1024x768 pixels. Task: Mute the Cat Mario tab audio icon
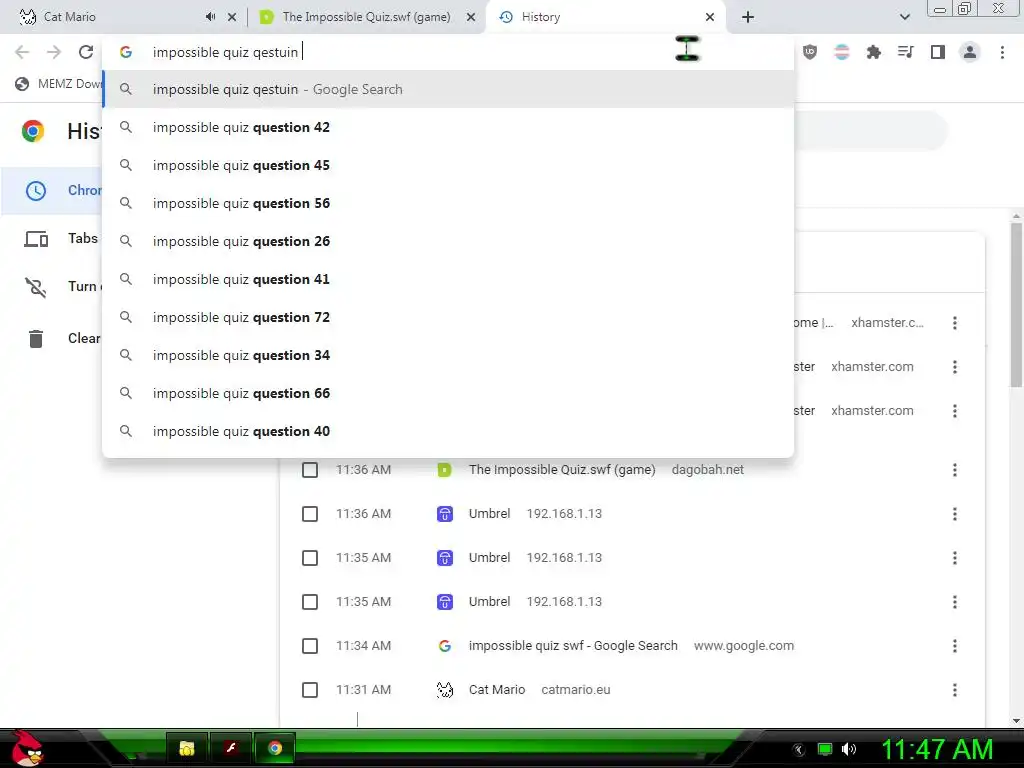pyautogui.click(x=210, y=17)
